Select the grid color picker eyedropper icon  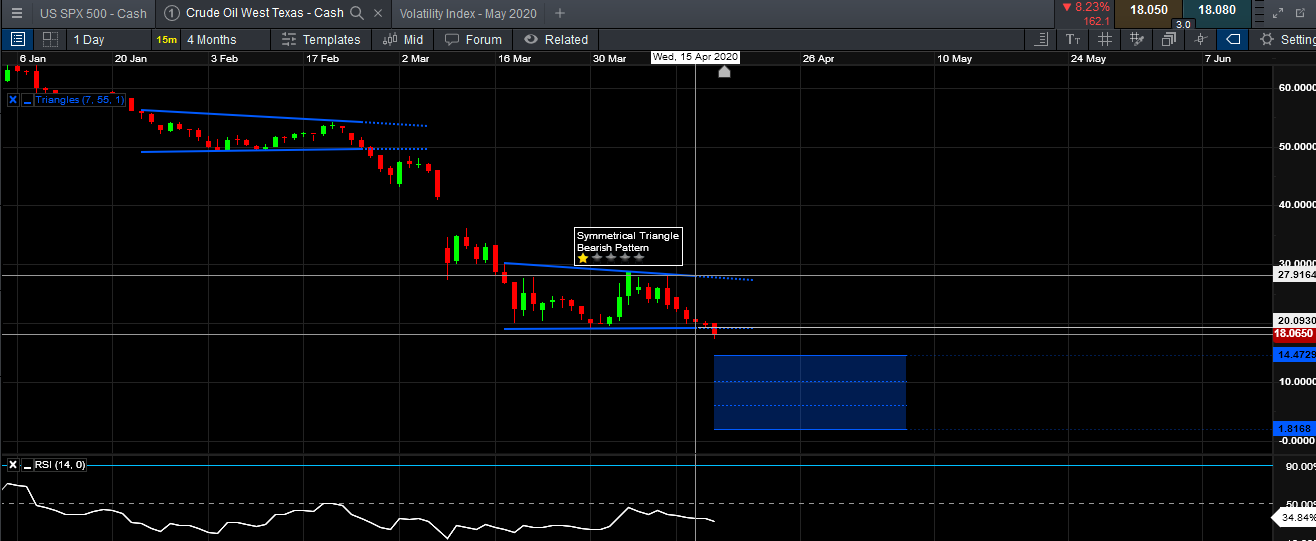point(1137,39)
